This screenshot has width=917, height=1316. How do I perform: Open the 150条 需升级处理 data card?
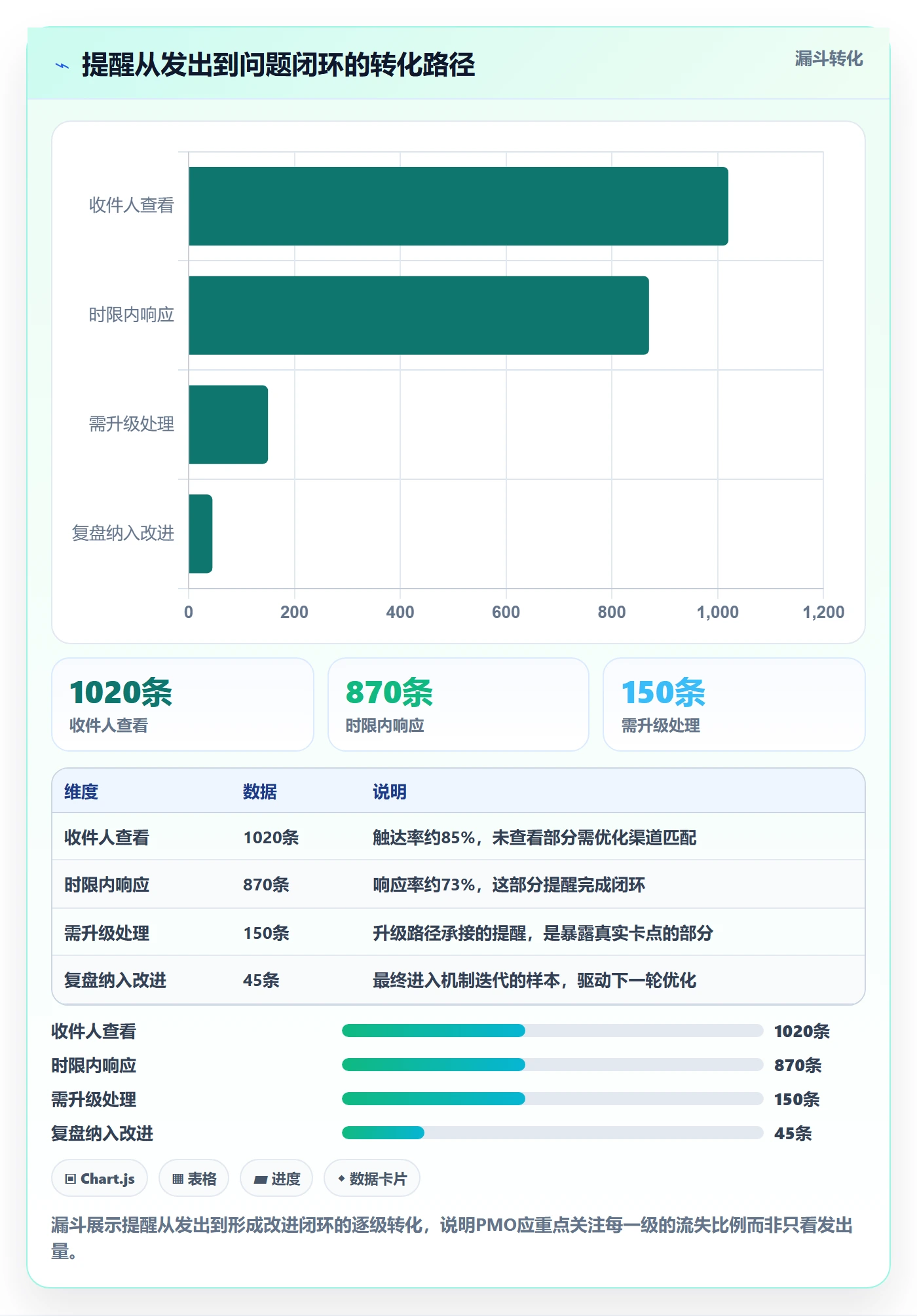(734, 704)
